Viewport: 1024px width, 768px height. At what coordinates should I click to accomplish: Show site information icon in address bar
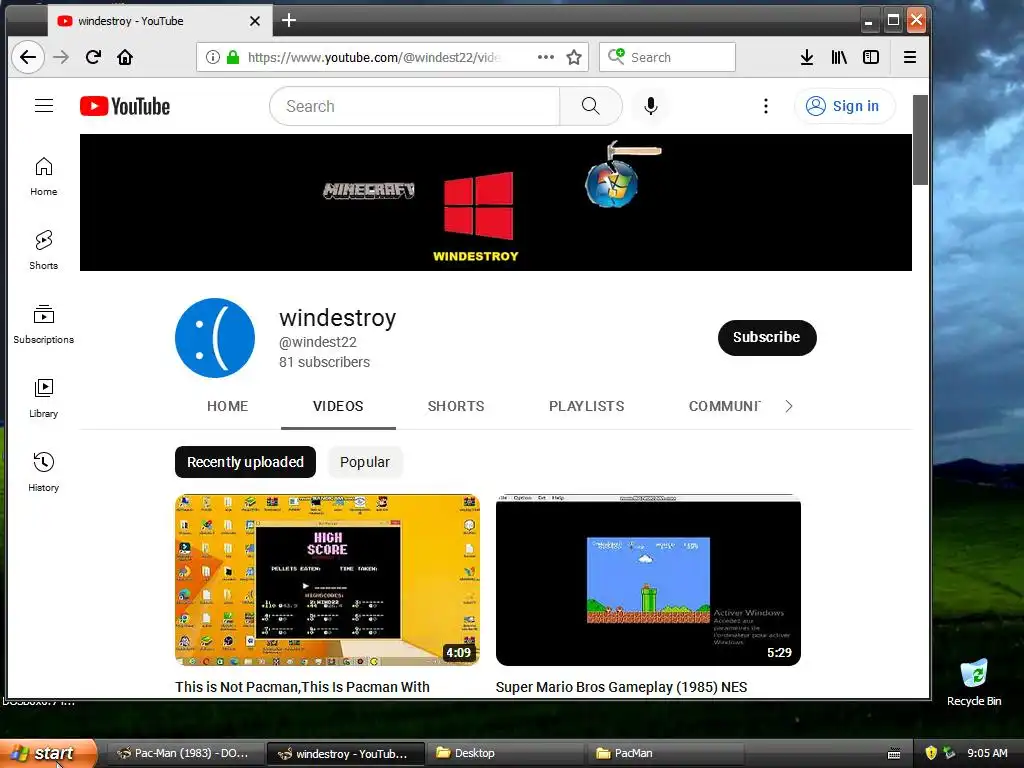point(212,57)
